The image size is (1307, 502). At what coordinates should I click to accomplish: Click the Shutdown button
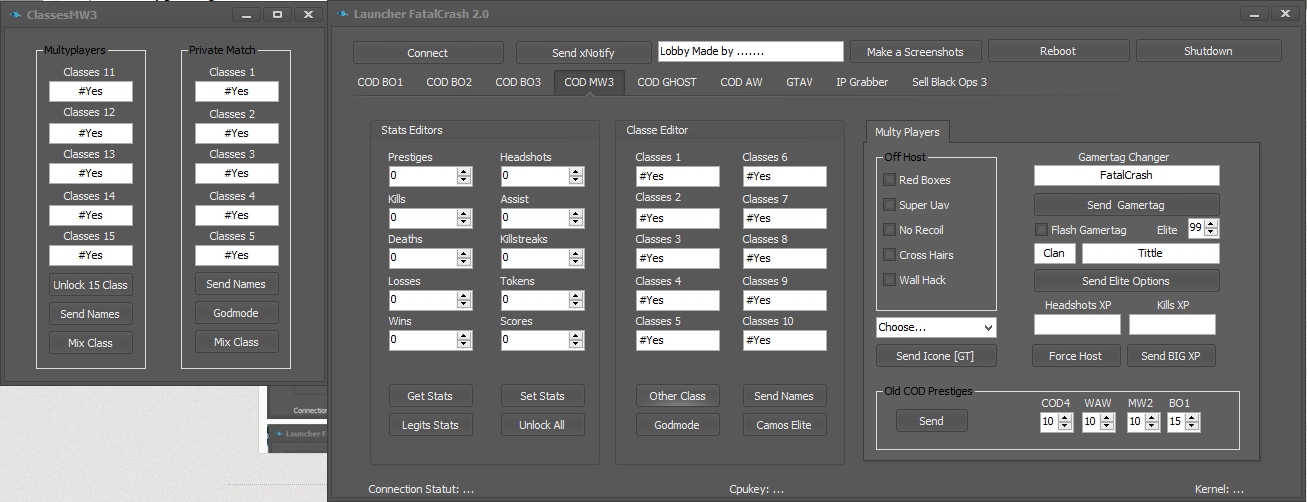click(1208, 51)
